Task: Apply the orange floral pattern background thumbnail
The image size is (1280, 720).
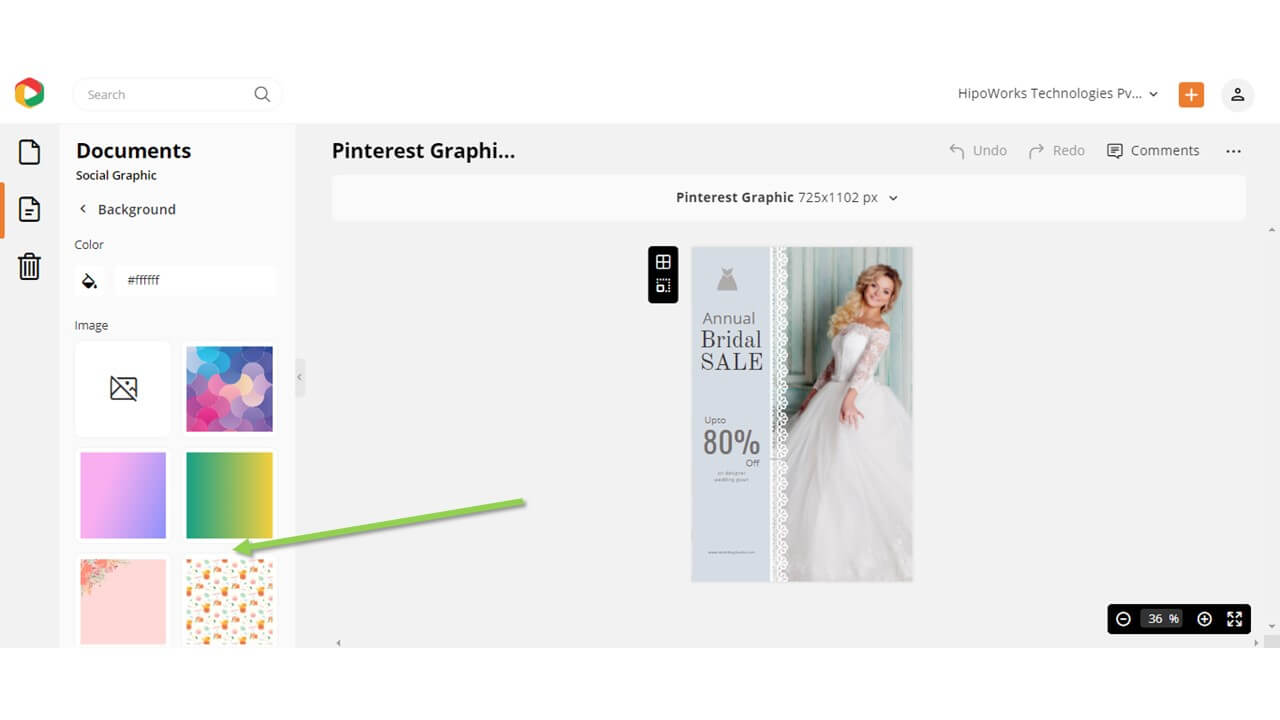Action: 229,601
